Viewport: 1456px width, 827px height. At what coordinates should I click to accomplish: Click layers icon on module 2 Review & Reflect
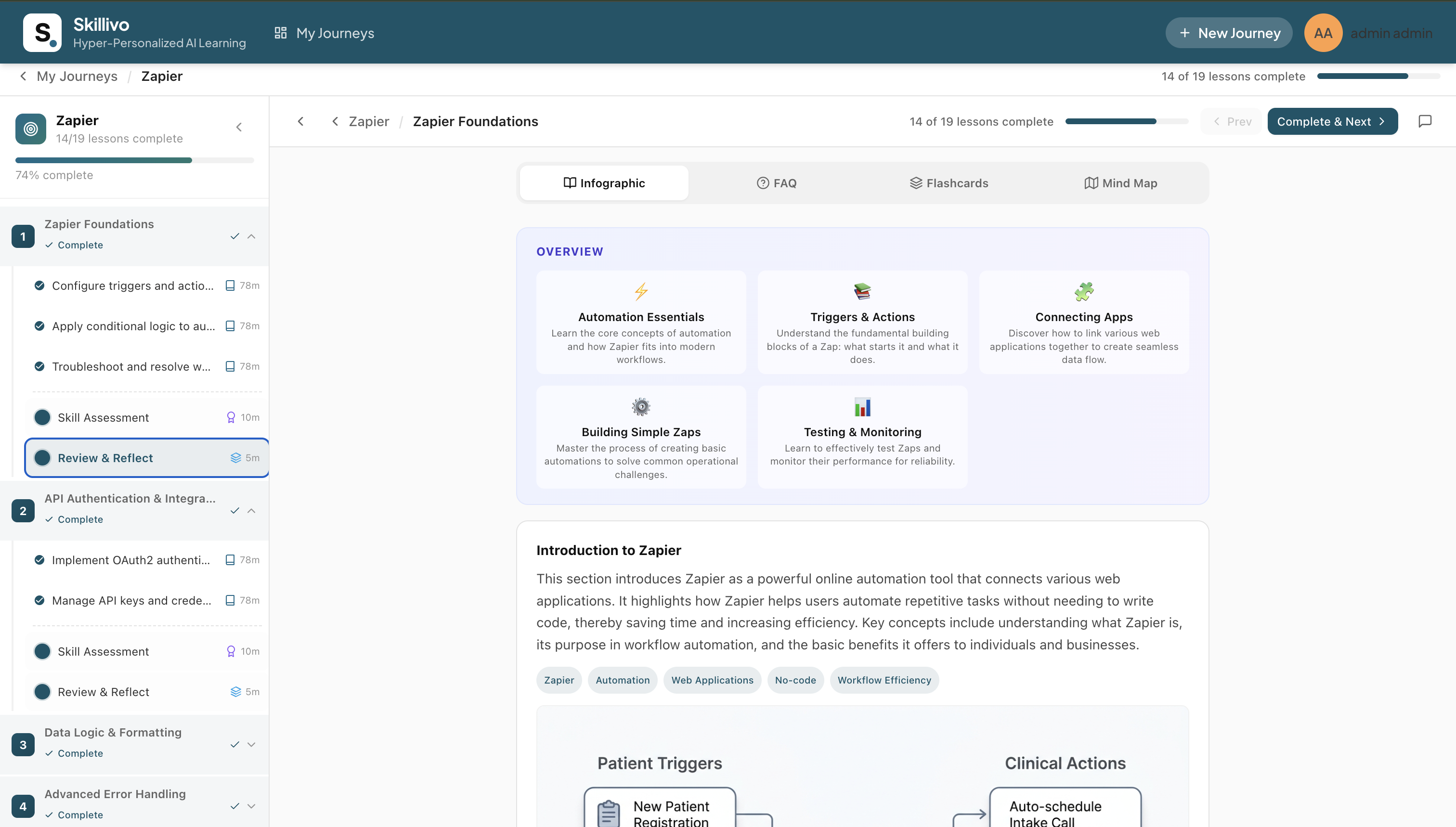click(236, 691)
